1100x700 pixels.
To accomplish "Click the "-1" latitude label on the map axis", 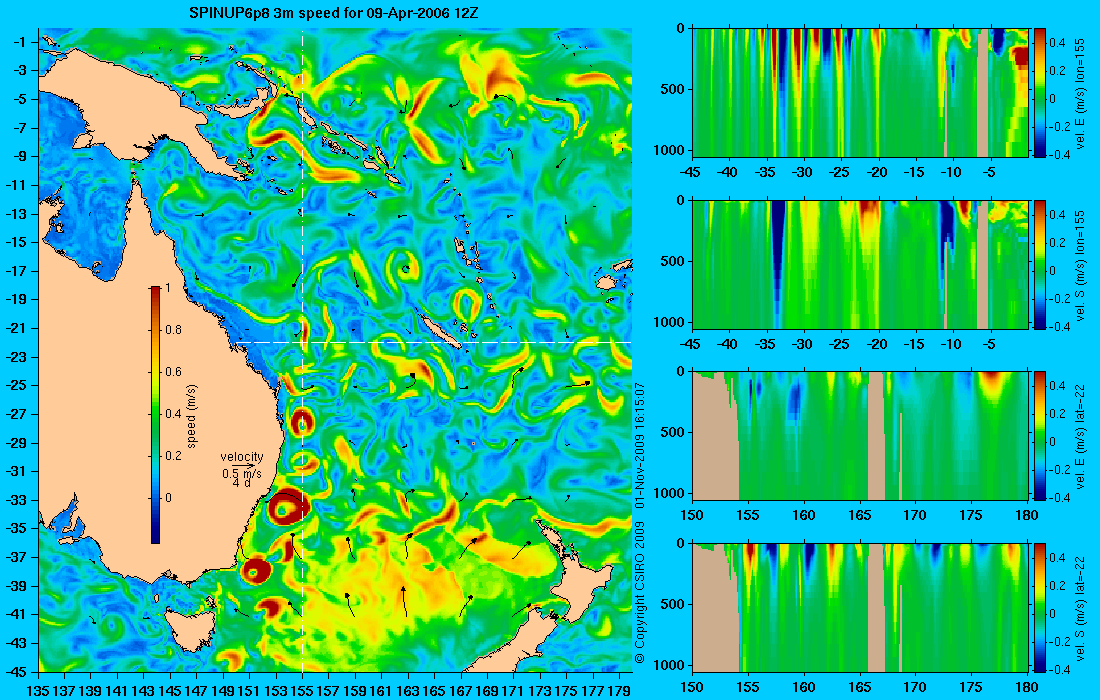I will [x=19, y=42].
